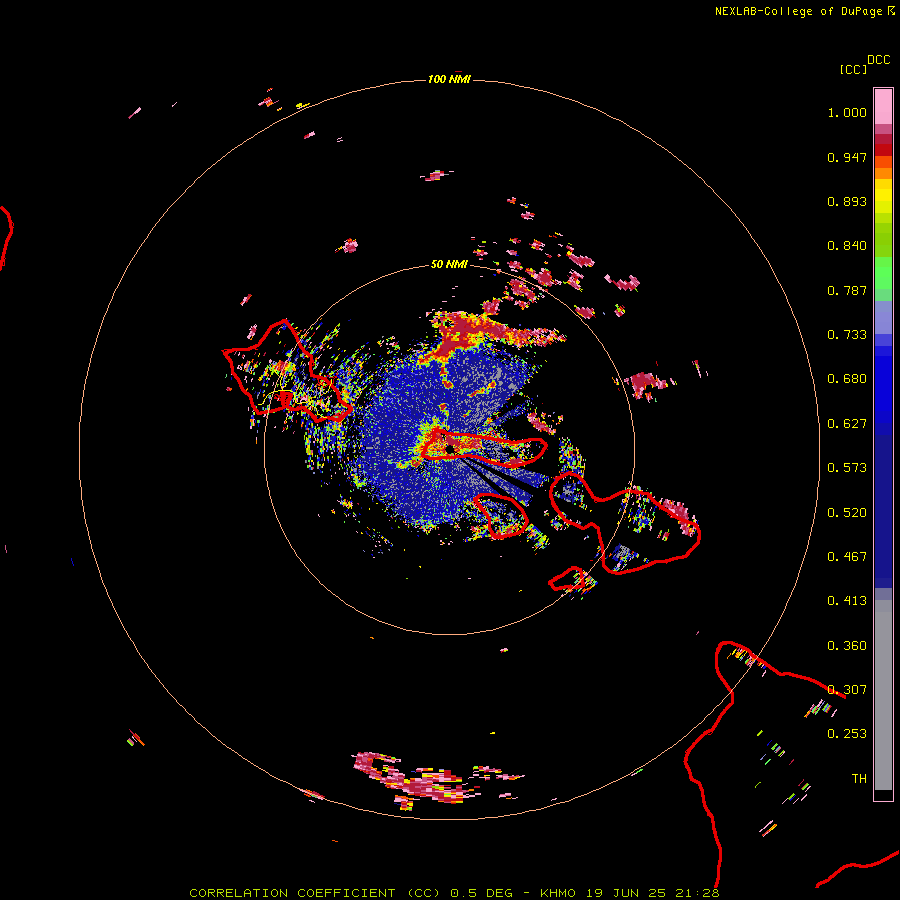Click the 0.947 color scale value
The image size is (900, 900).
847,157
